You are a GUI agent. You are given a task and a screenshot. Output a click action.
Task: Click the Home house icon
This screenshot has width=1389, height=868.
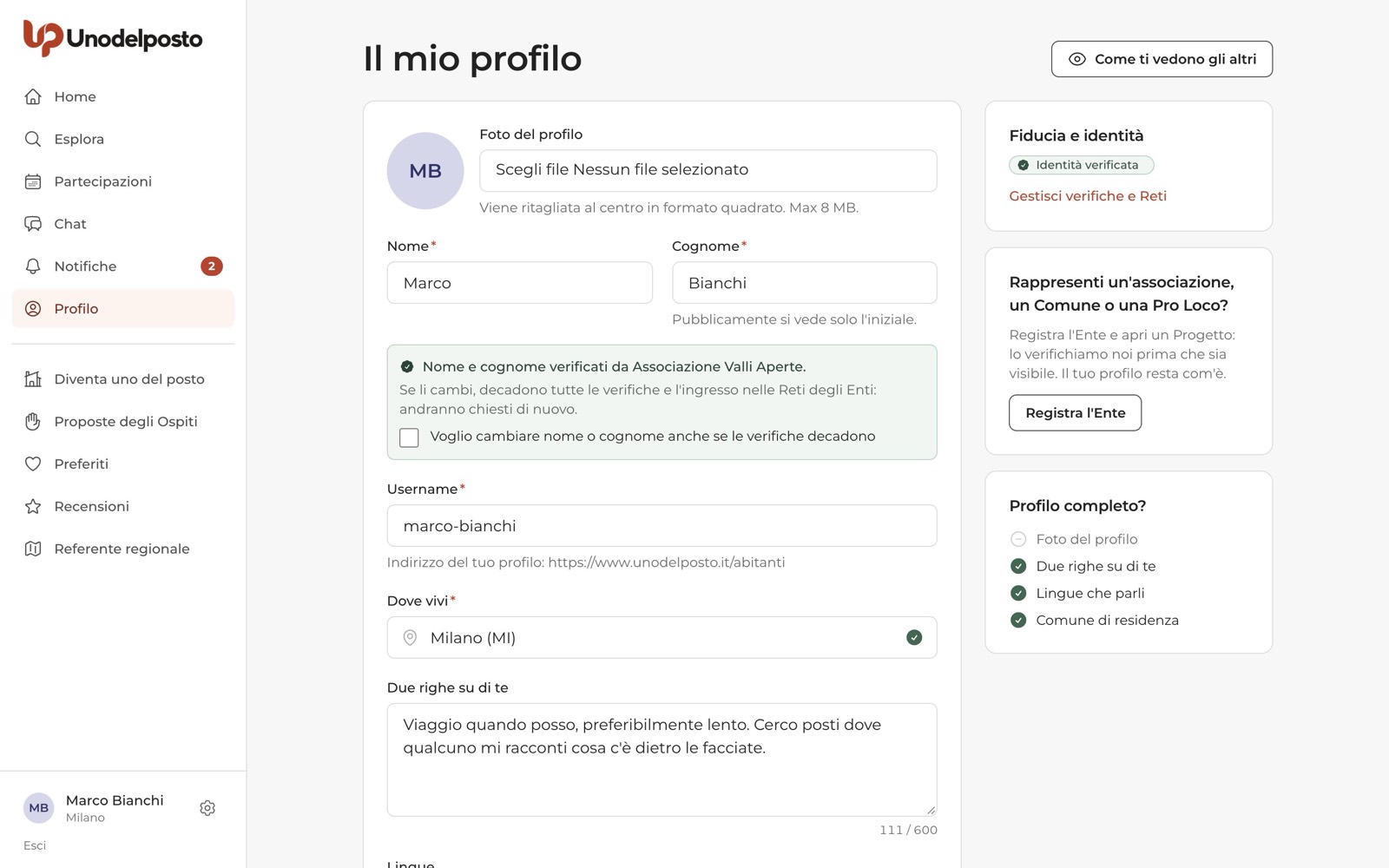[x=33, y=96]
